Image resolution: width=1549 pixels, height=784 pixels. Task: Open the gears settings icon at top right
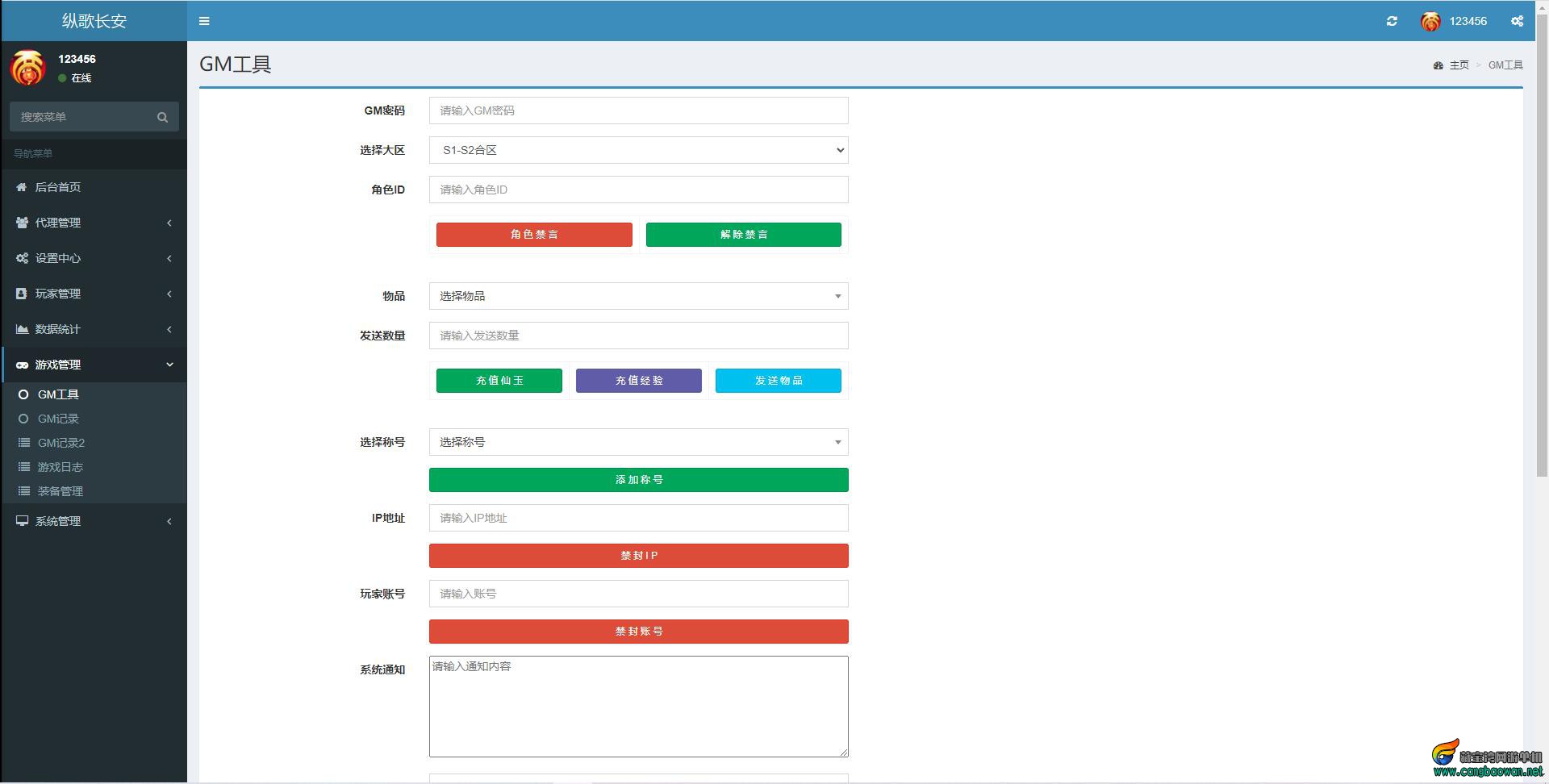pos(1517,21)
